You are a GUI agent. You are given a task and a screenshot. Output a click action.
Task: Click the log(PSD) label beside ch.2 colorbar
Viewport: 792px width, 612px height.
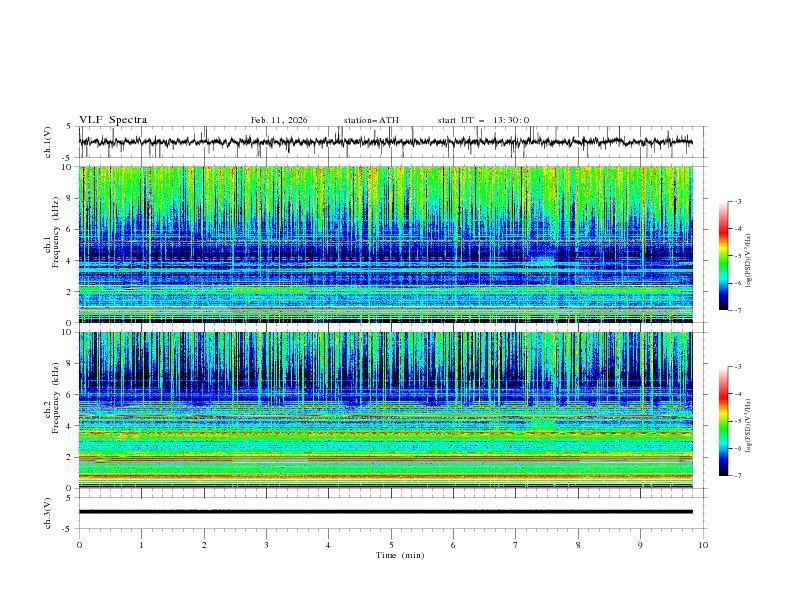(x=748, y=426)
